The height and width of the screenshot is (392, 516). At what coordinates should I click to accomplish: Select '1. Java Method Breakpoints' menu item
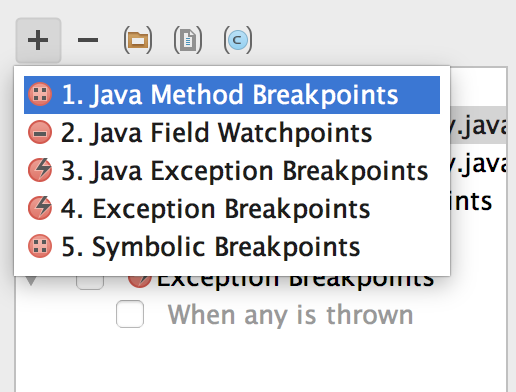tap(232, 95)
